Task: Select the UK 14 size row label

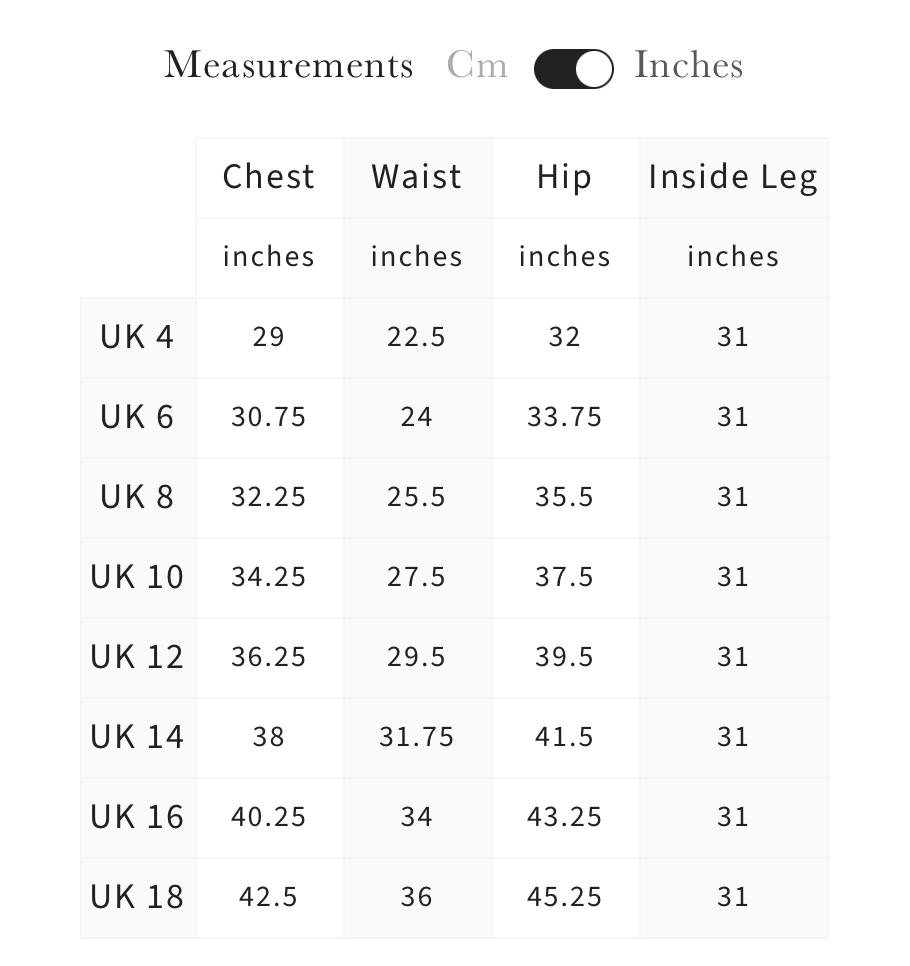Action: 137,737
